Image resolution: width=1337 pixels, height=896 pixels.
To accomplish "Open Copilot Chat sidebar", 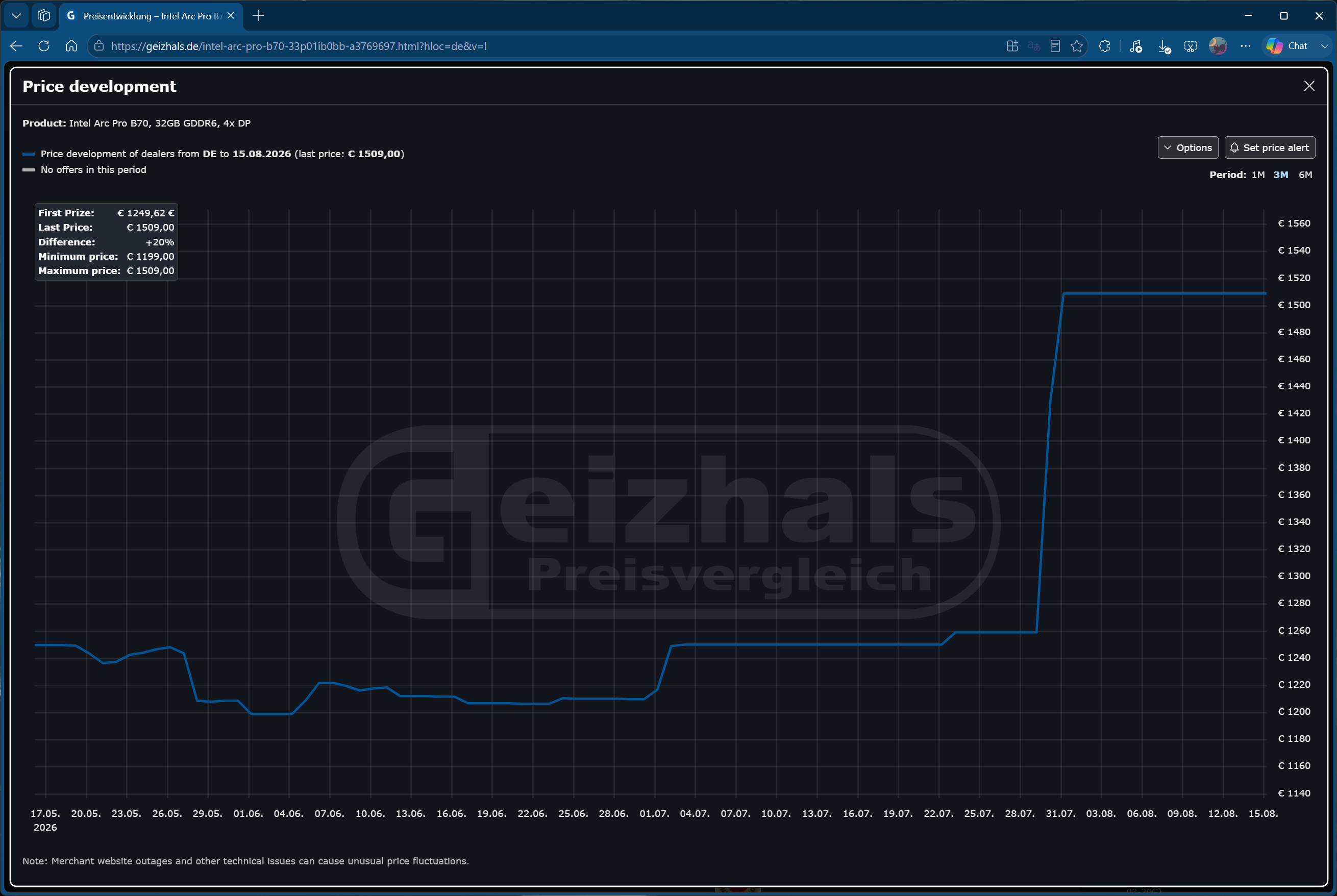I will [1288, 46].
